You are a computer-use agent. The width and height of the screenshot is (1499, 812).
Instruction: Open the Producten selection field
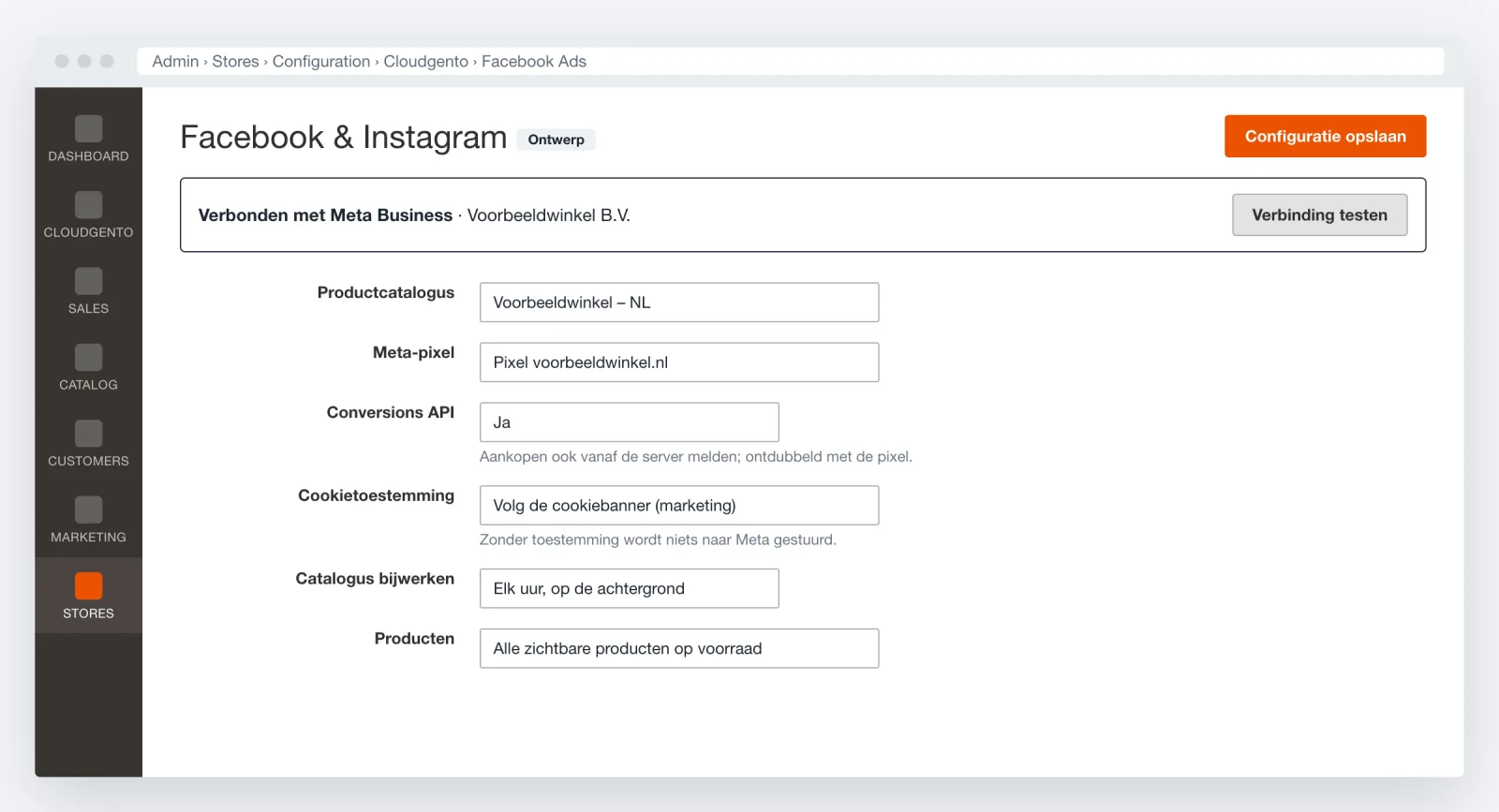(679, 648)
